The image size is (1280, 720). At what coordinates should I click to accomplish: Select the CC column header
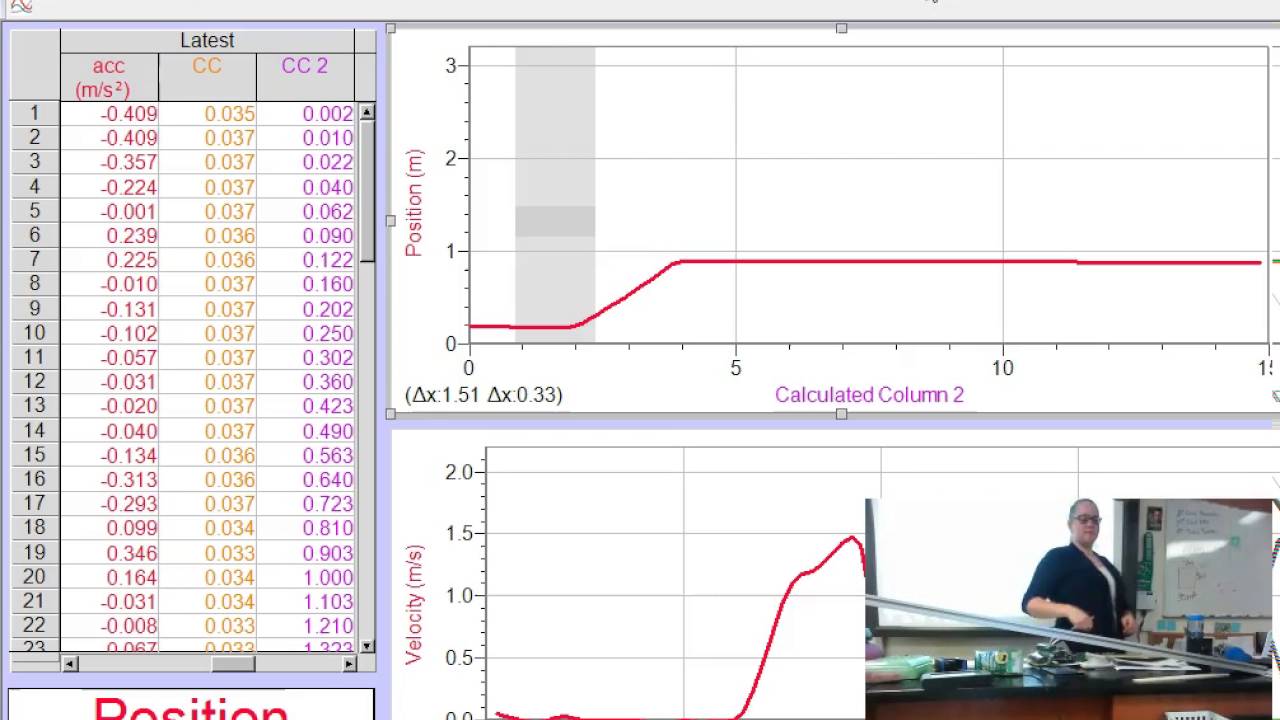click(x=207, y=78)
